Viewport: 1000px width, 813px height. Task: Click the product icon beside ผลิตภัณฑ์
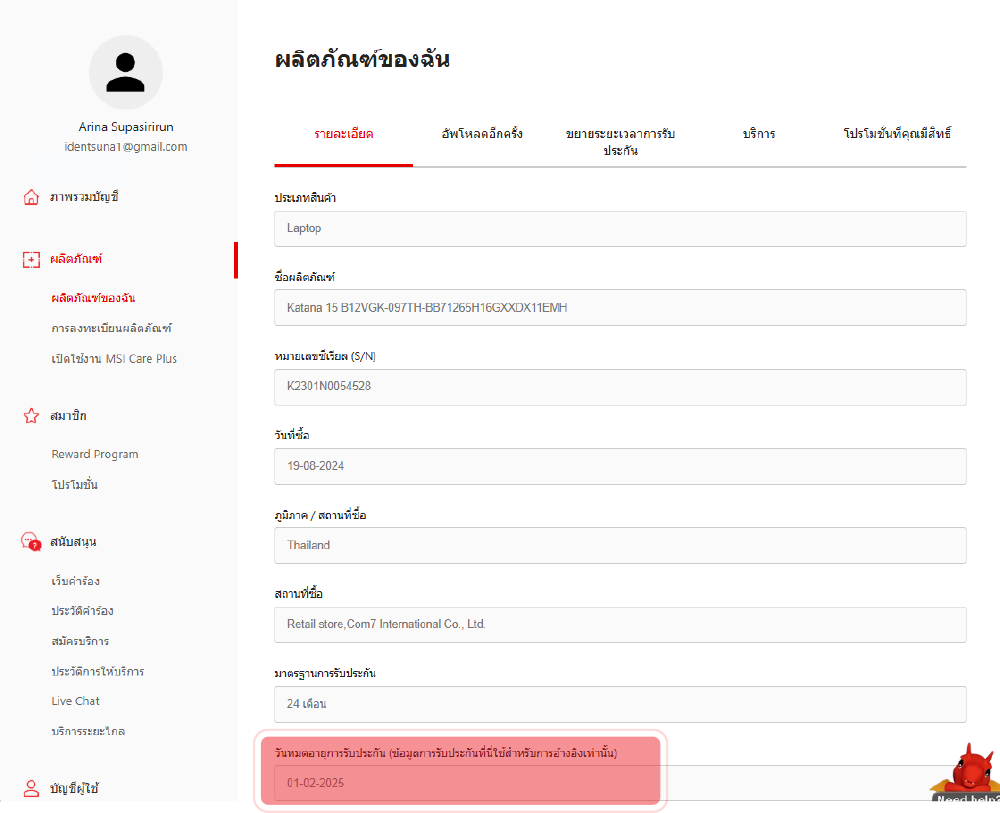click(31, 260)
